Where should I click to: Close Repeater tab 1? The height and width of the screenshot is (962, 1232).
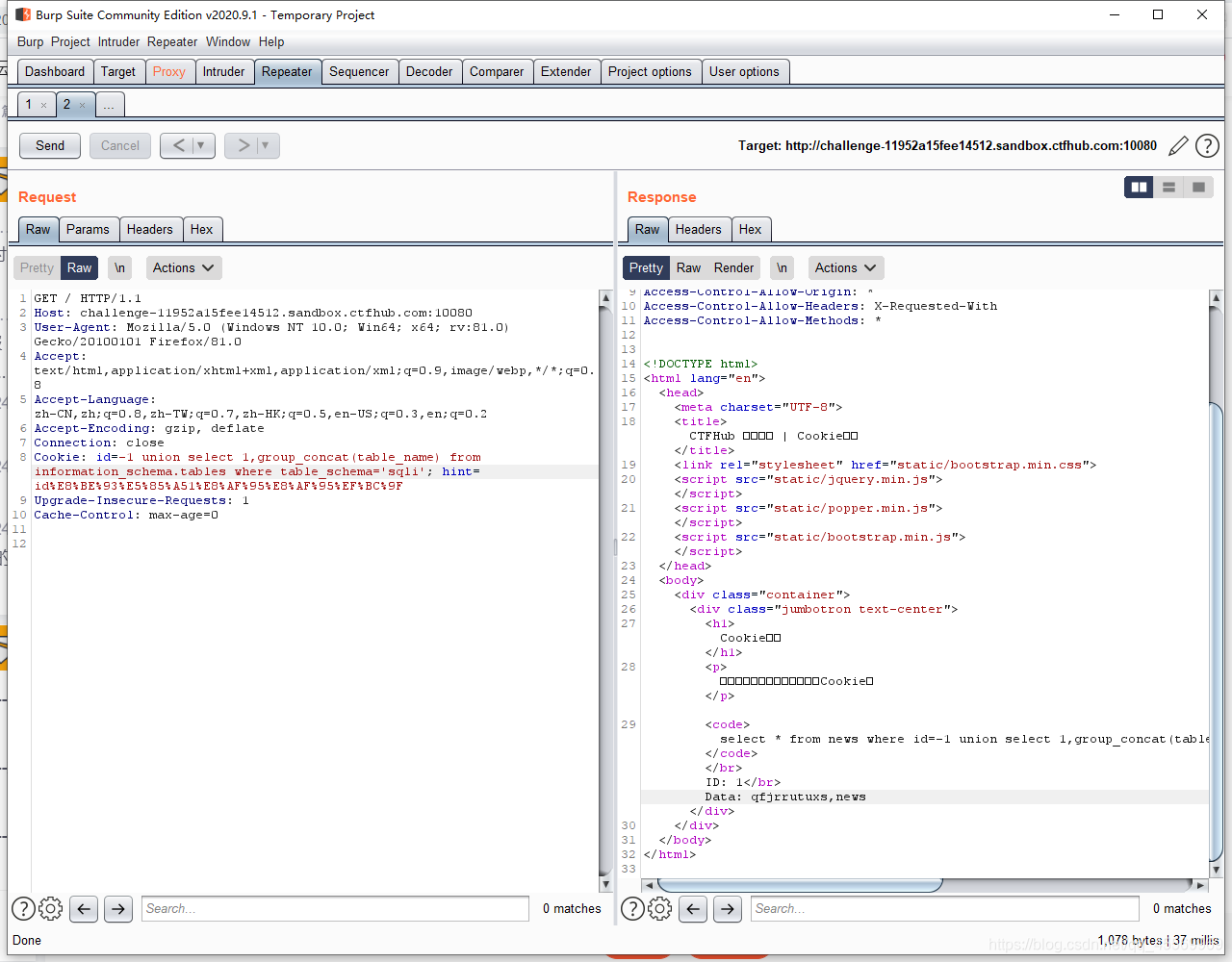43,105
